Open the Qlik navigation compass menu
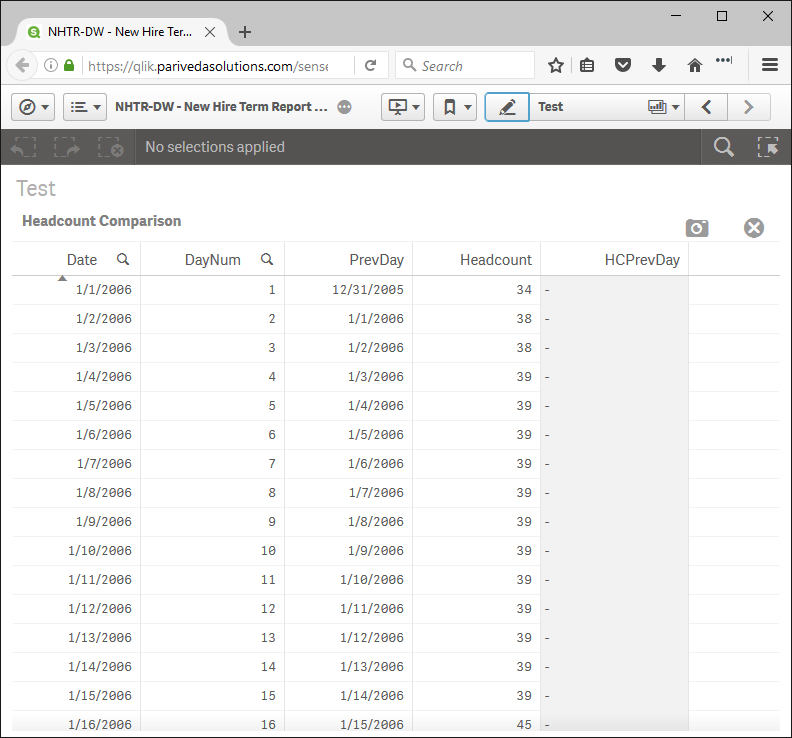792x738 pixels. (x=32, y=107)
